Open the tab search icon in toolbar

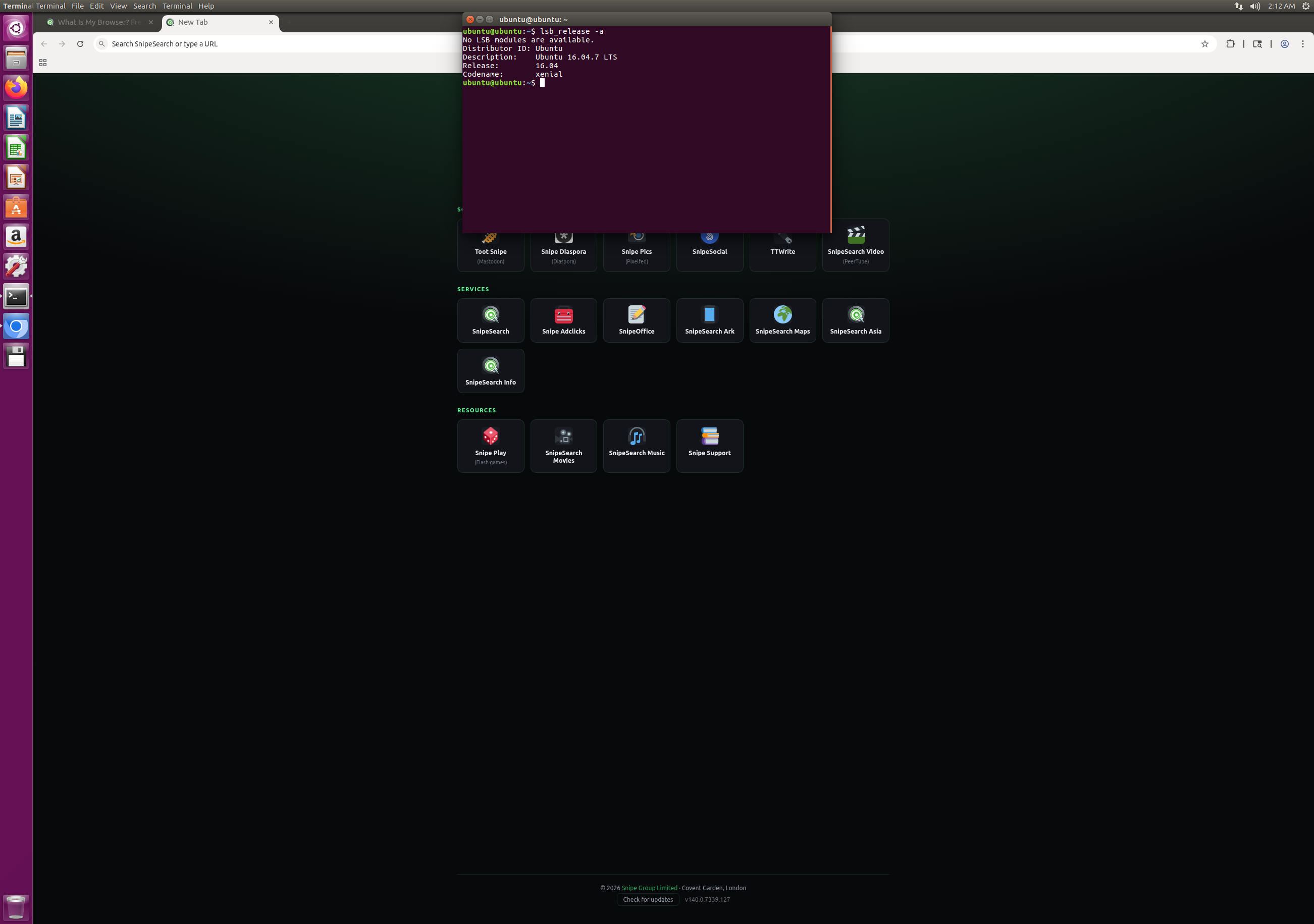(1257, 44)
